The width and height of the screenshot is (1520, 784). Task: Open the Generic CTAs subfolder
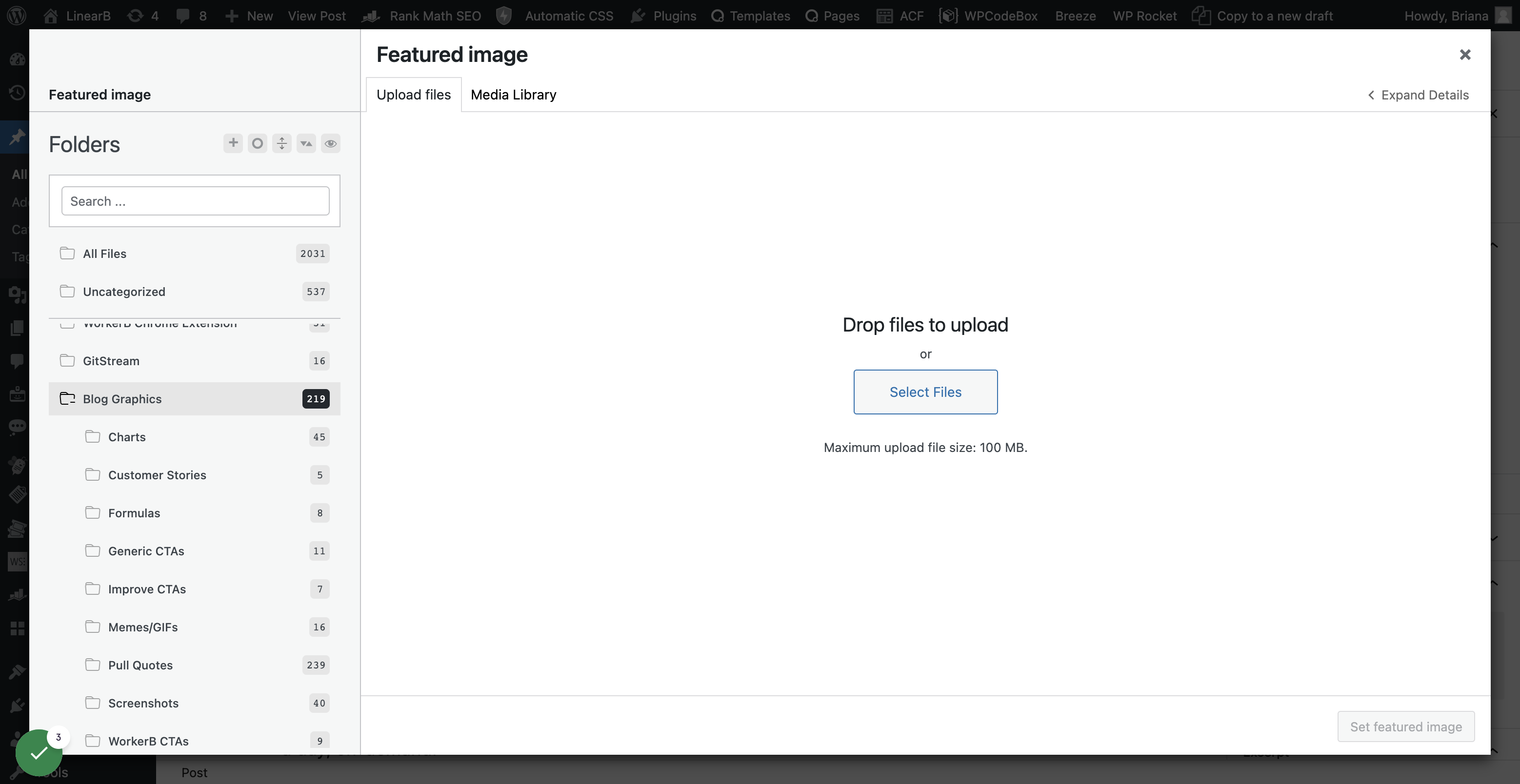[206, 551]
